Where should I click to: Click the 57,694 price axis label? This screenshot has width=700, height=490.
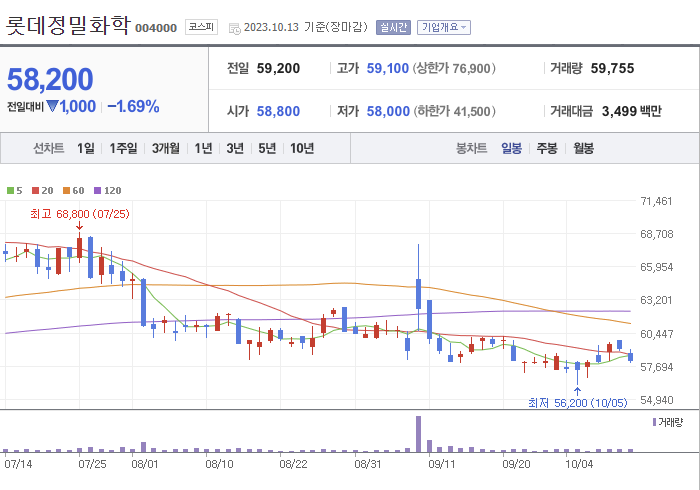click(657, 367)
